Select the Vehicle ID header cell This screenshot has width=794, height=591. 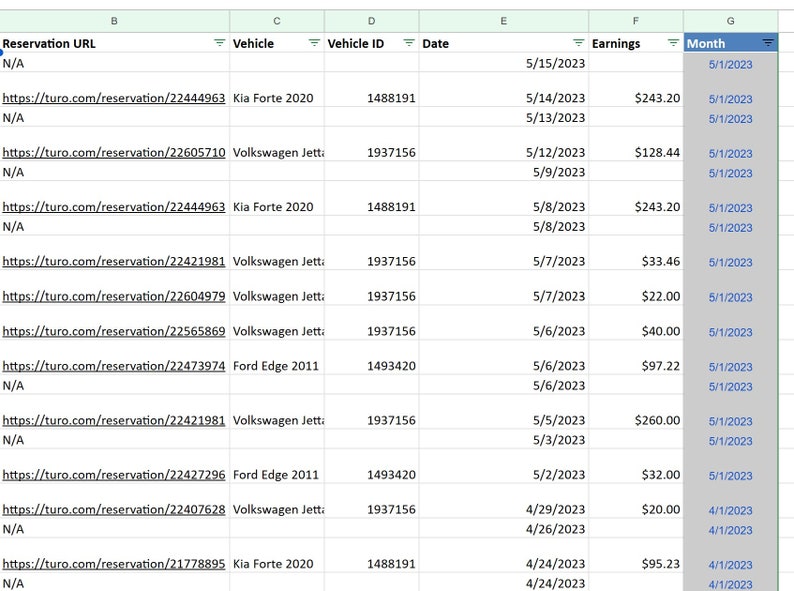[372, 43]
